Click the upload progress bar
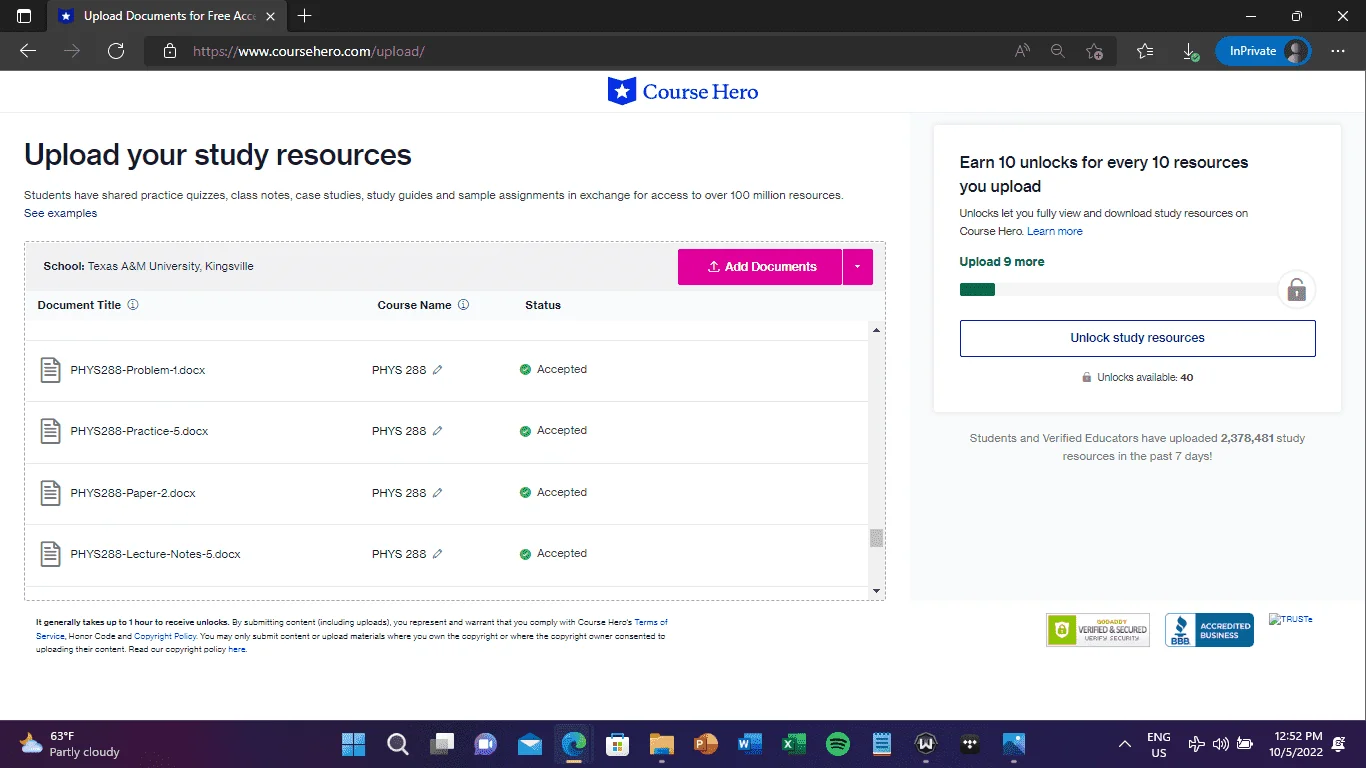 pyautogui.click(x=1119, y=290)
